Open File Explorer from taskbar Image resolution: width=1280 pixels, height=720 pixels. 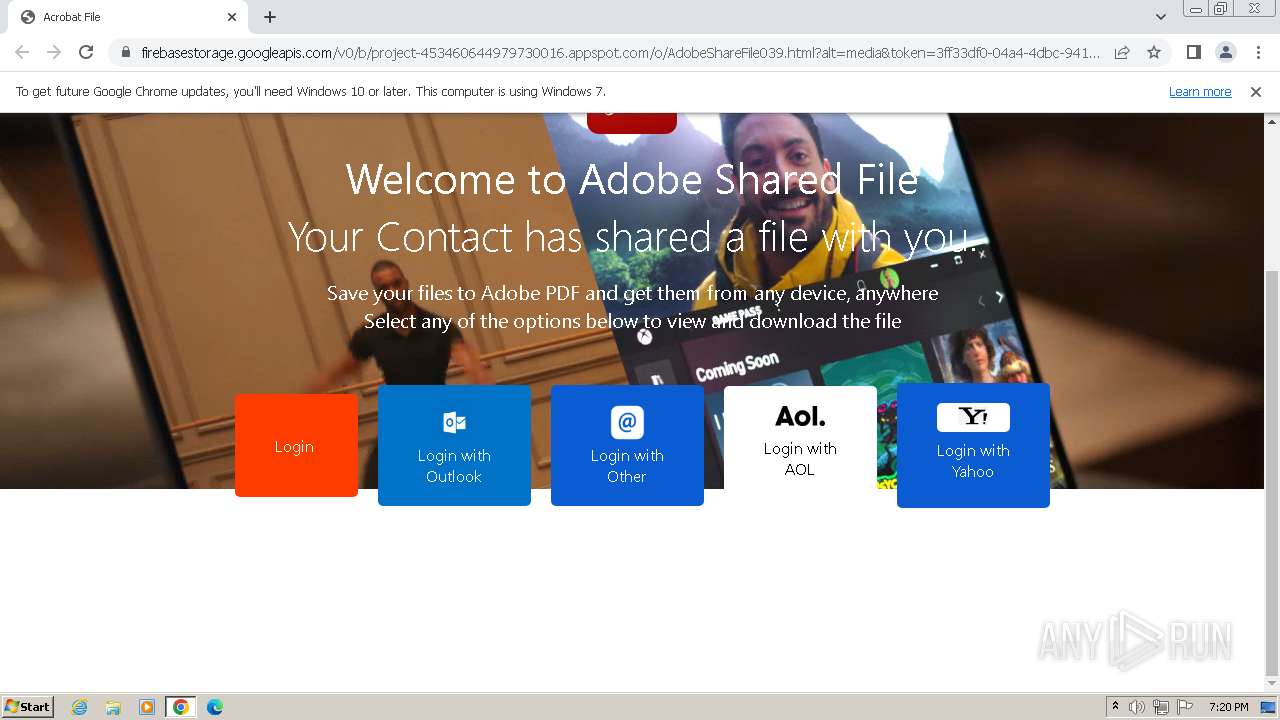(x=113, y=707)
